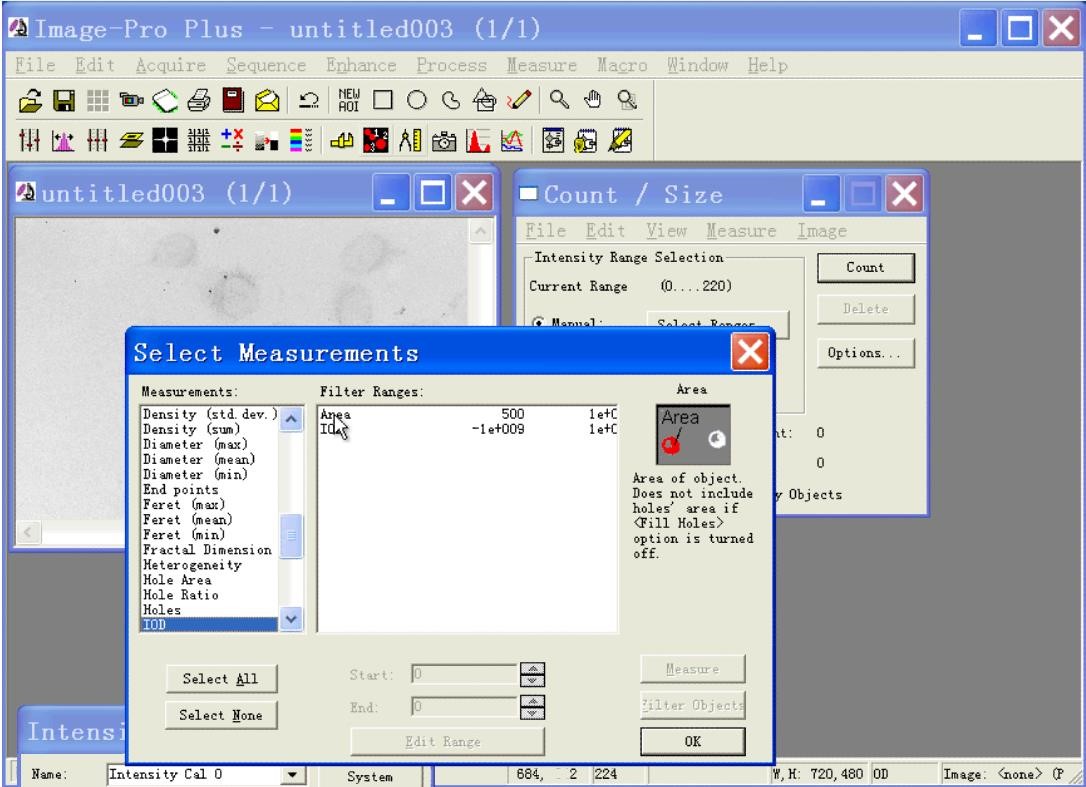Click the image window's vertical scroll-up arrow

point(480,231)
